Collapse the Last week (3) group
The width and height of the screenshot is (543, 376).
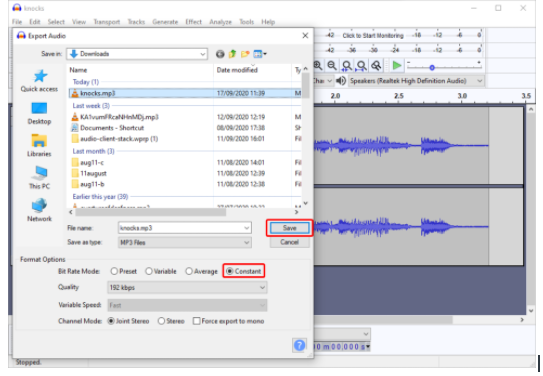(x=91, y=106)
